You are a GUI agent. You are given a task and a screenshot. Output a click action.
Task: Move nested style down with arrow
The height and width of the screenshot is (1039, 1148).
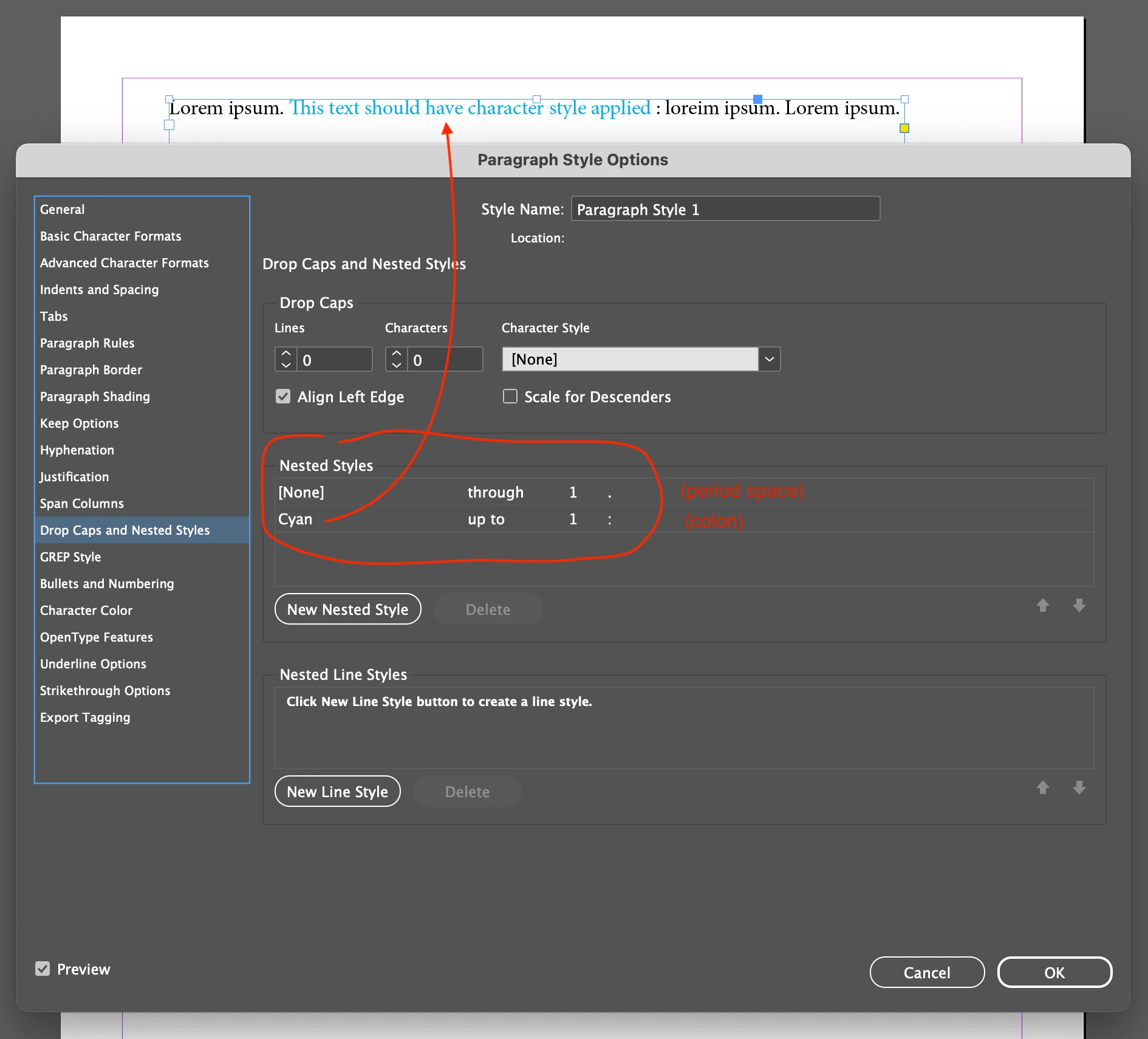coord(1079,605)
